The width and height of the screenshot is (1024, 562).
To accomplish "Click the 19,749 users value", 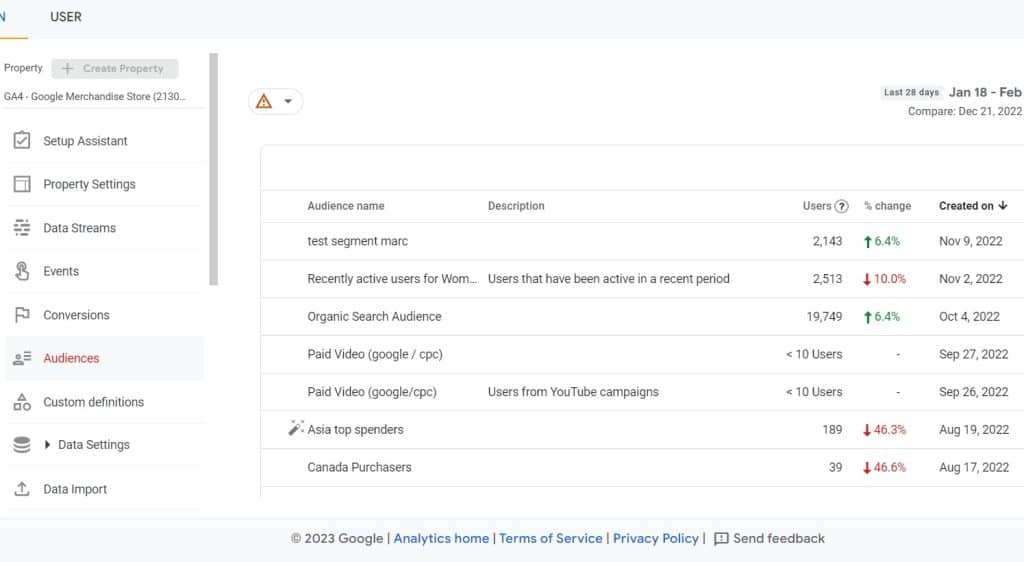I will [x=824, y=317].
